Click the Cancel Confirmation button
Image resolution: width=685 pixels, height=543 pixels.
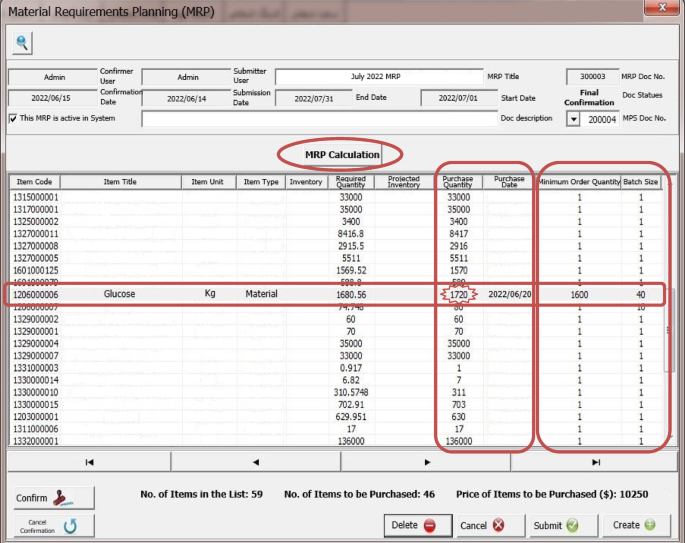tap(53, 527)
